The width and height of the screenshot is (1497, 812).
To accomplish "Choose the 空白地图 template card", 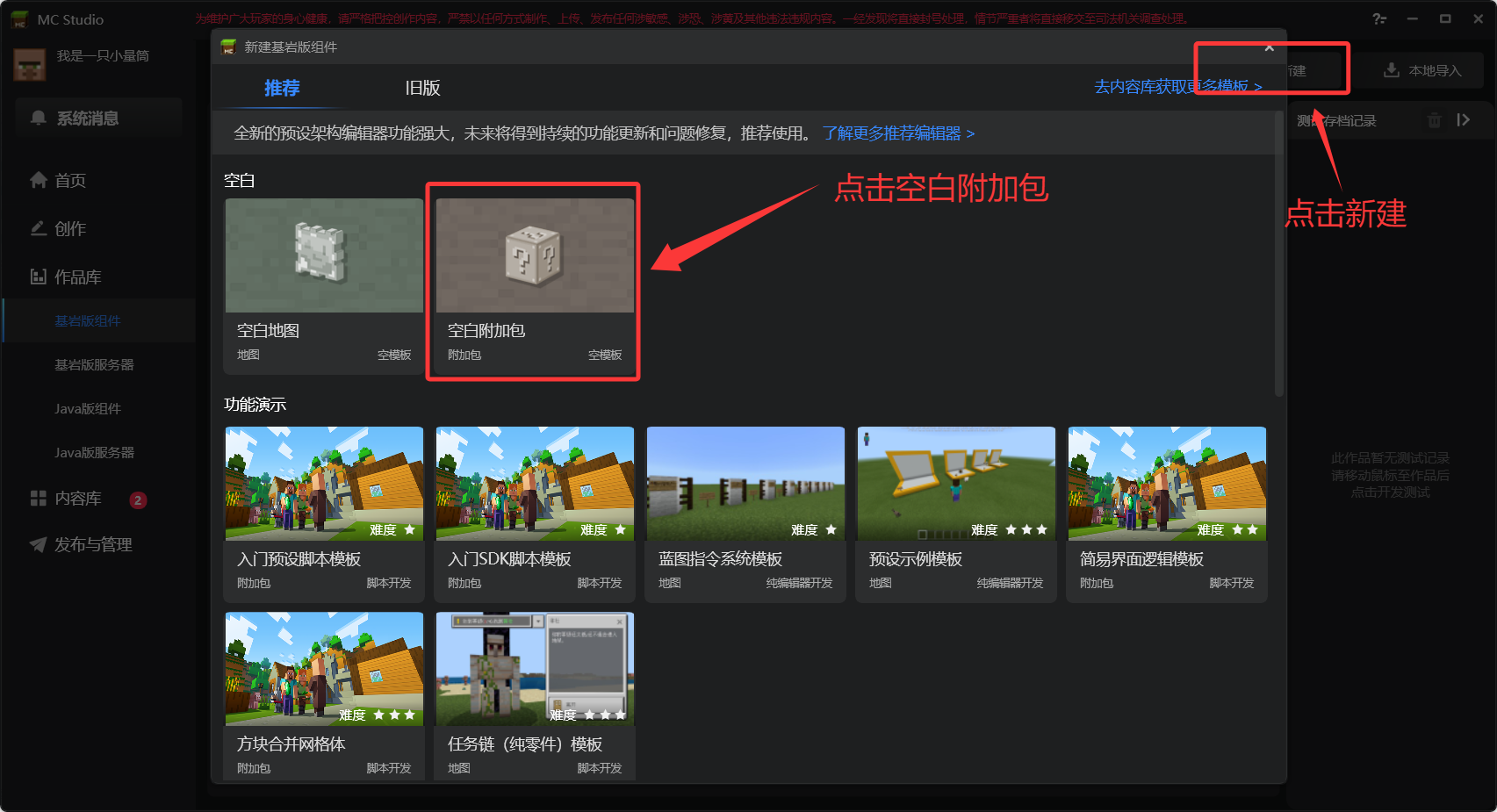I will click(x=324, y=286).
